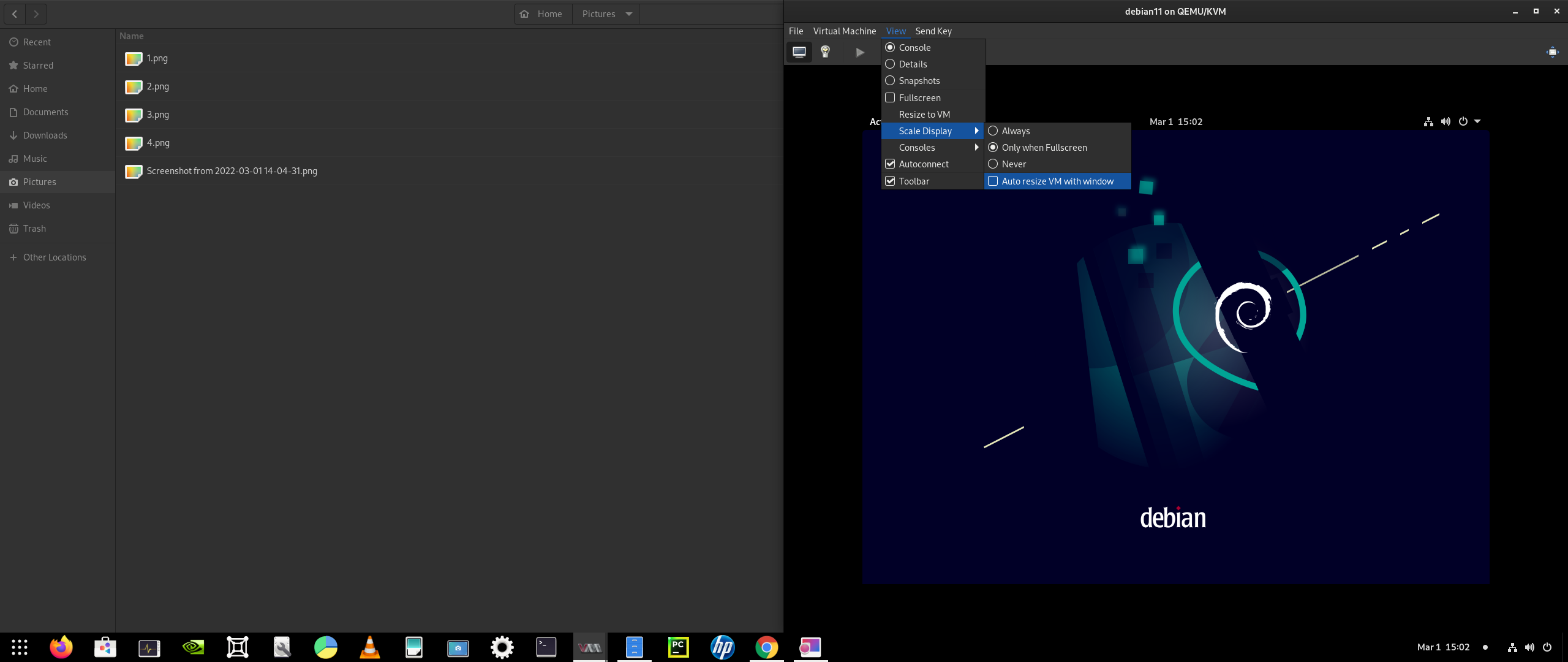The width and height of the screenshot is (1568, 662).
Task: Open PyCharm from the dock
Action: coord(678,647)
